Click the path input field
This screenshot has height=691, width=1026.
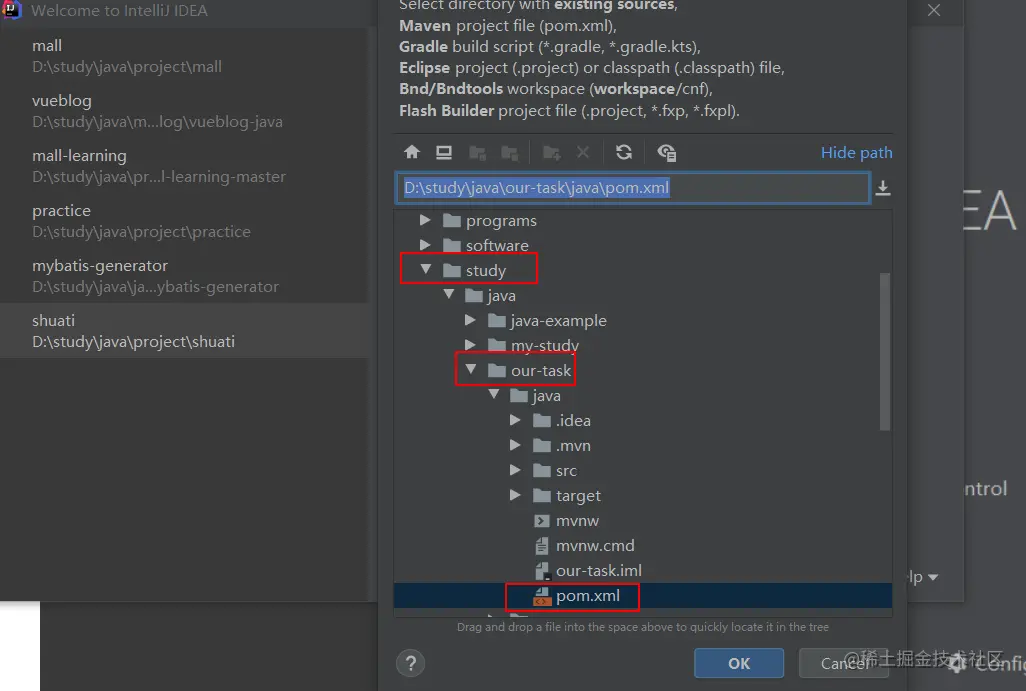(x=633, y=188)
